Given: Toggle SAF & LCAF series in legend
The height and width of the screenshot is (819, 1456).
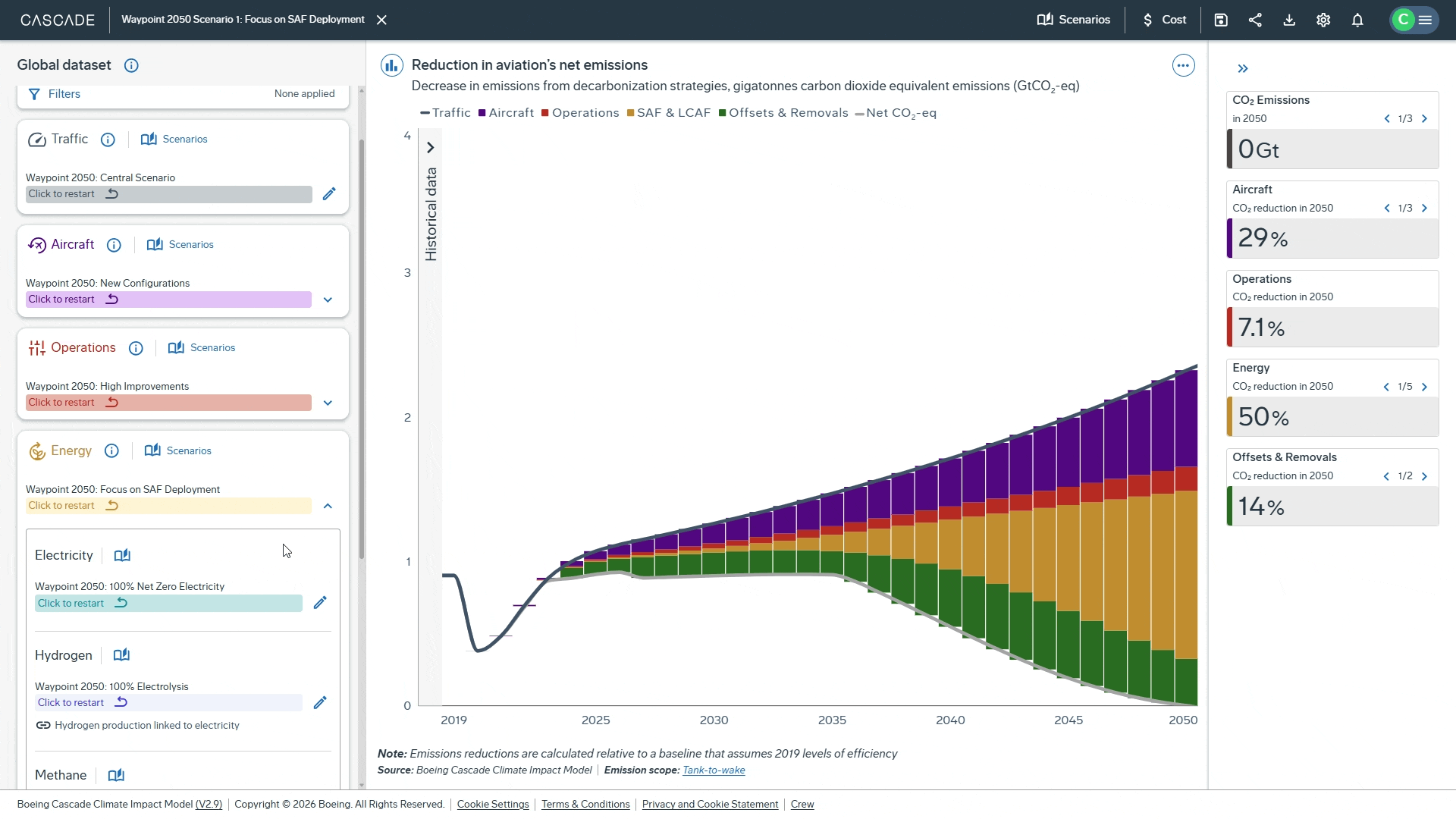Looking at the screenshot, I should pyautogui.click(x=669, y=113).
